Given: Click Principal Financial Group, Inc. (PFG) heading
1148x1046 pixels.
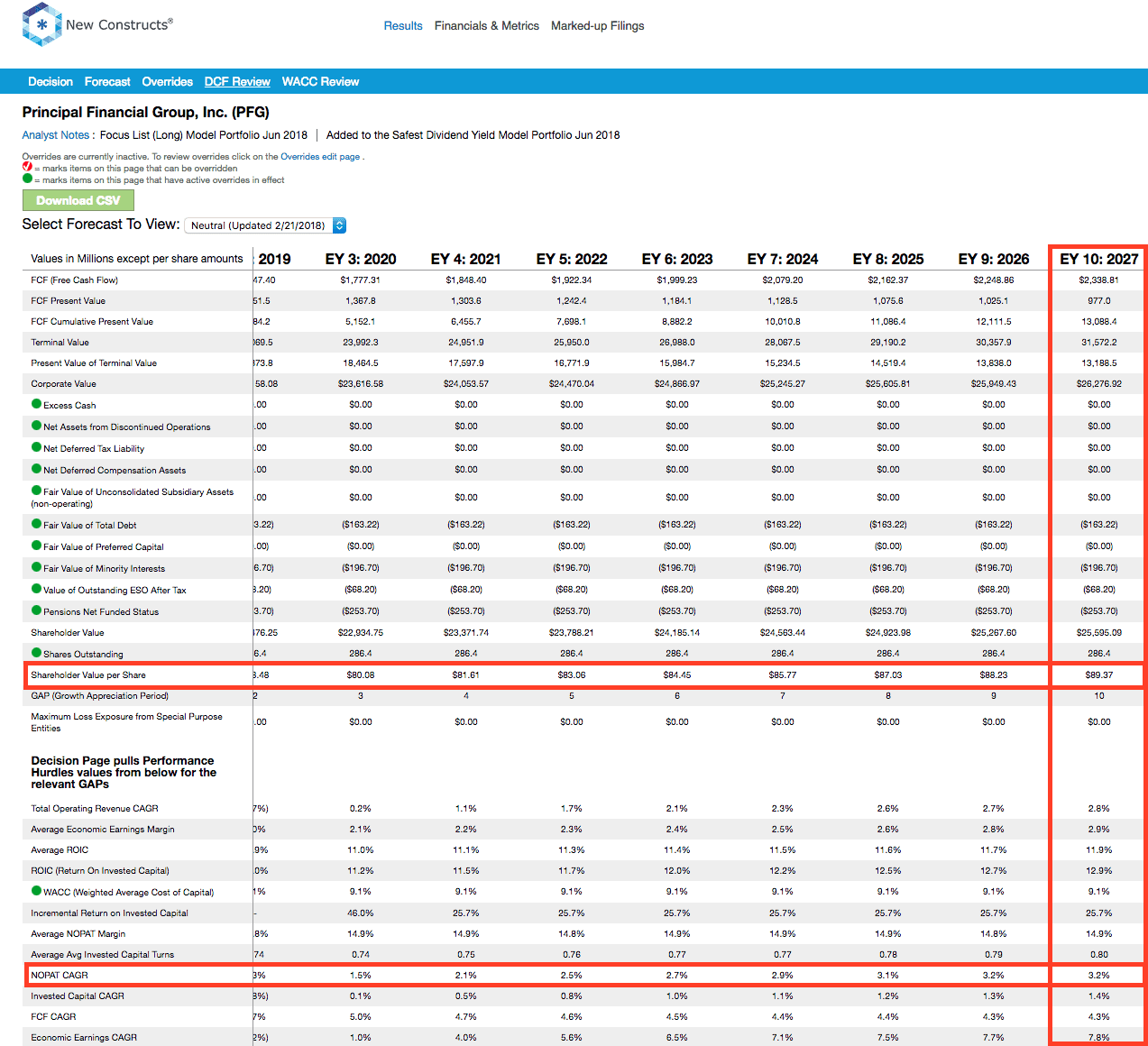Looking at the screenshot, I should (x=146, y=112).
